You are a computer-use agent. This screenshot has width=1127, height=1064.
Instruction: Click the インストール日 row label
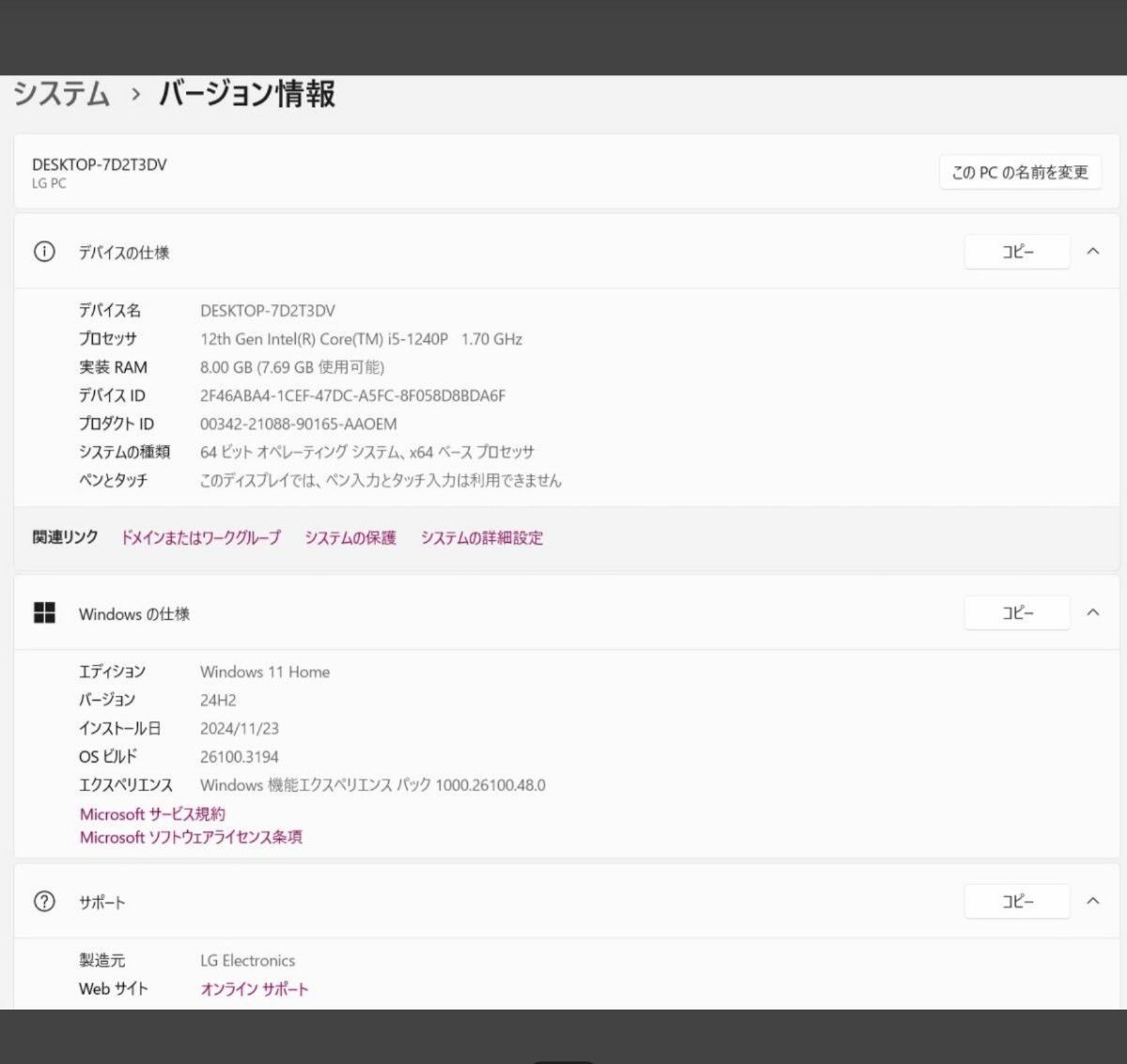119,729
